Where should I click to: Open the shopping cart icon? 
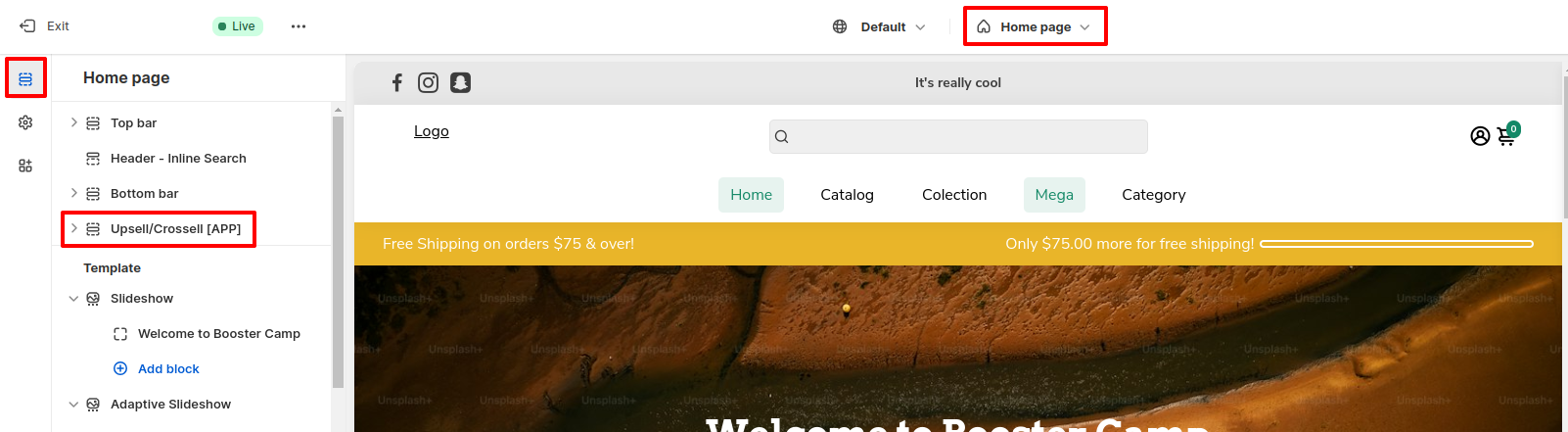[1506, 136]
